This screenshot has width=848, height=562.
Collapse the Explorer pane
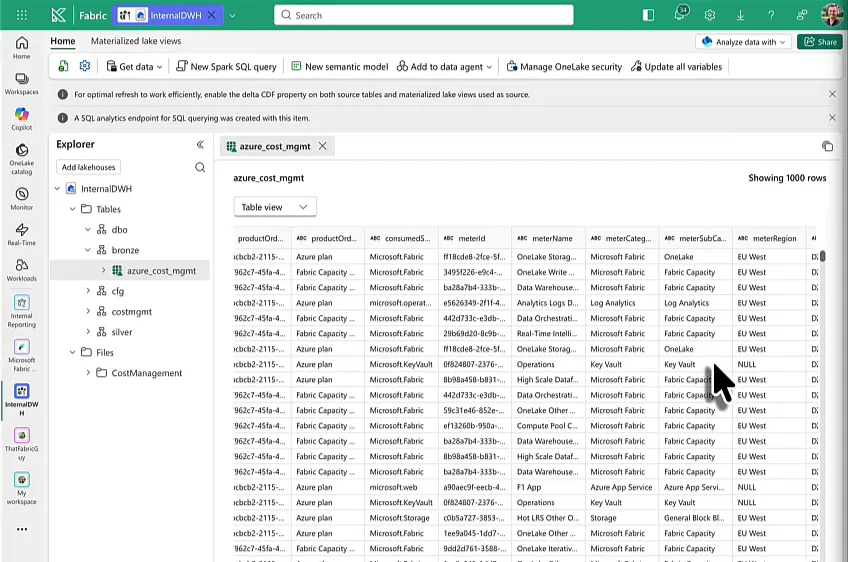(200, 144)
